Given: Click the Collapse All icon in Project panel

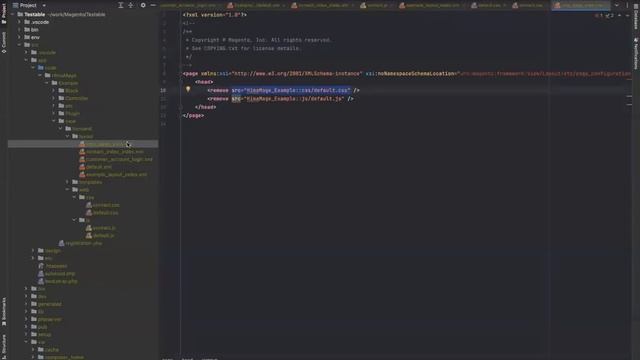Looking at the screenshot, I should coord(131,5).
